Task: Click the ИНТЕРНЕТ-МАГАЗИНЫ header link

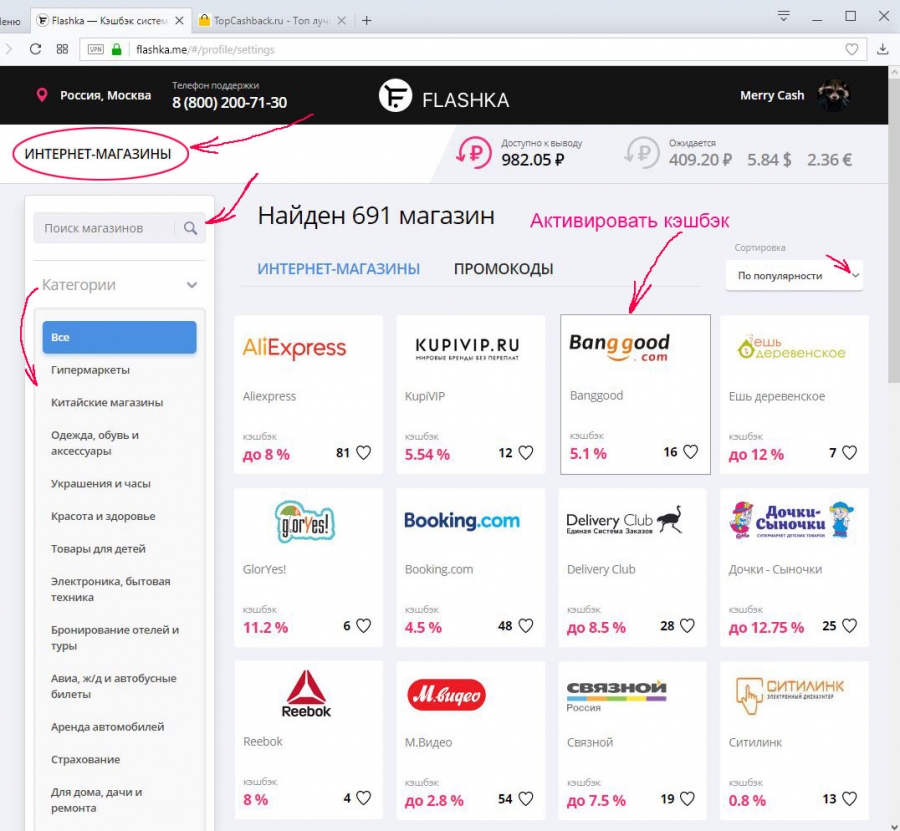Action: [98, 154]
